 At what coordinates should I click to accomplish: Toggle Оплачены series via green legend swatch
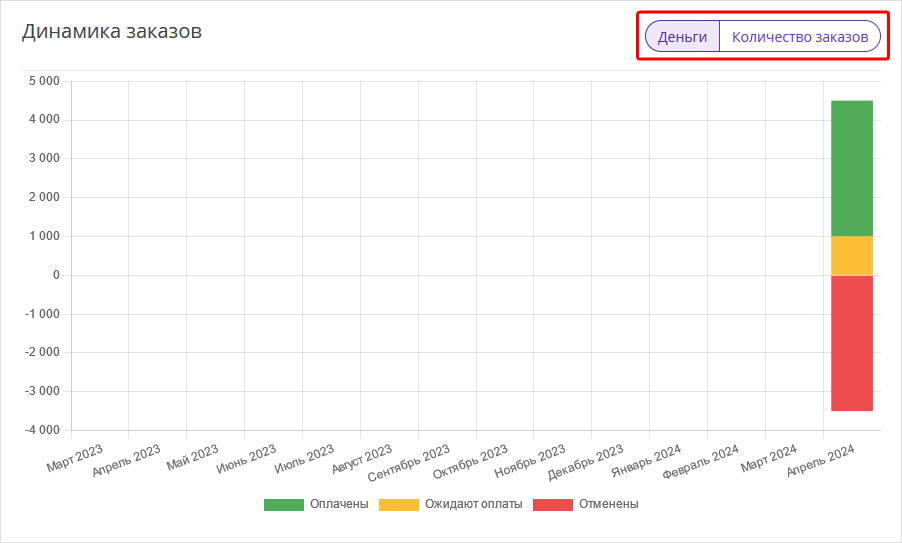[284, 504]
